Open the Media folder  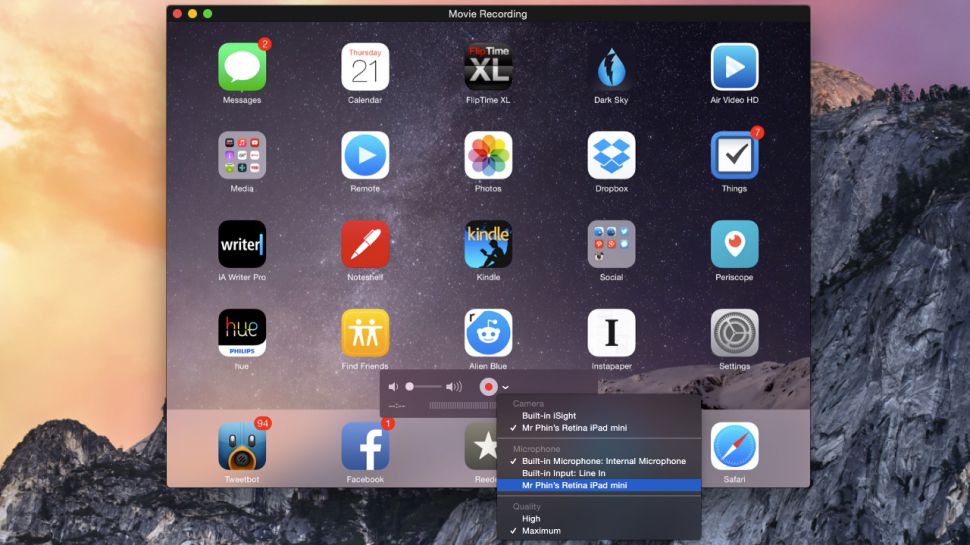point(242,155)
